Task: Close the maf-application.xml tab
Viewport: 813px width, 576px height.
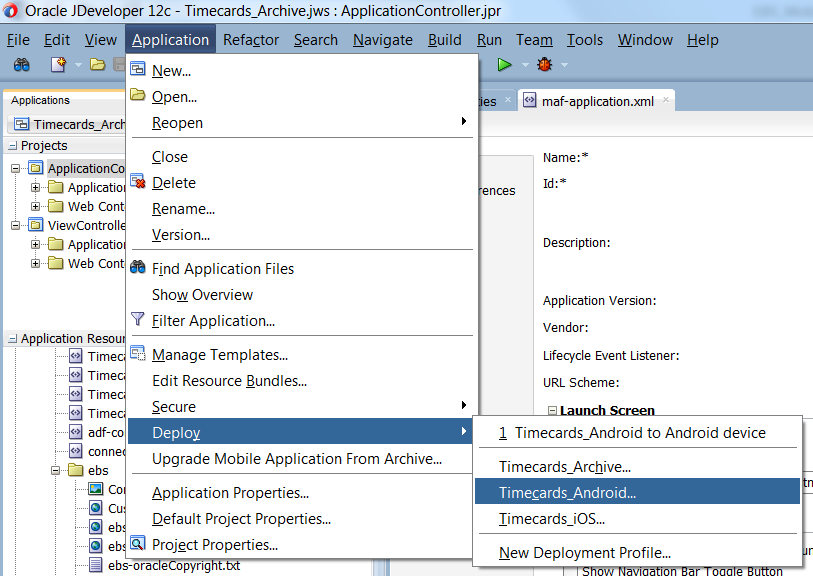Action: coord(666,100)
